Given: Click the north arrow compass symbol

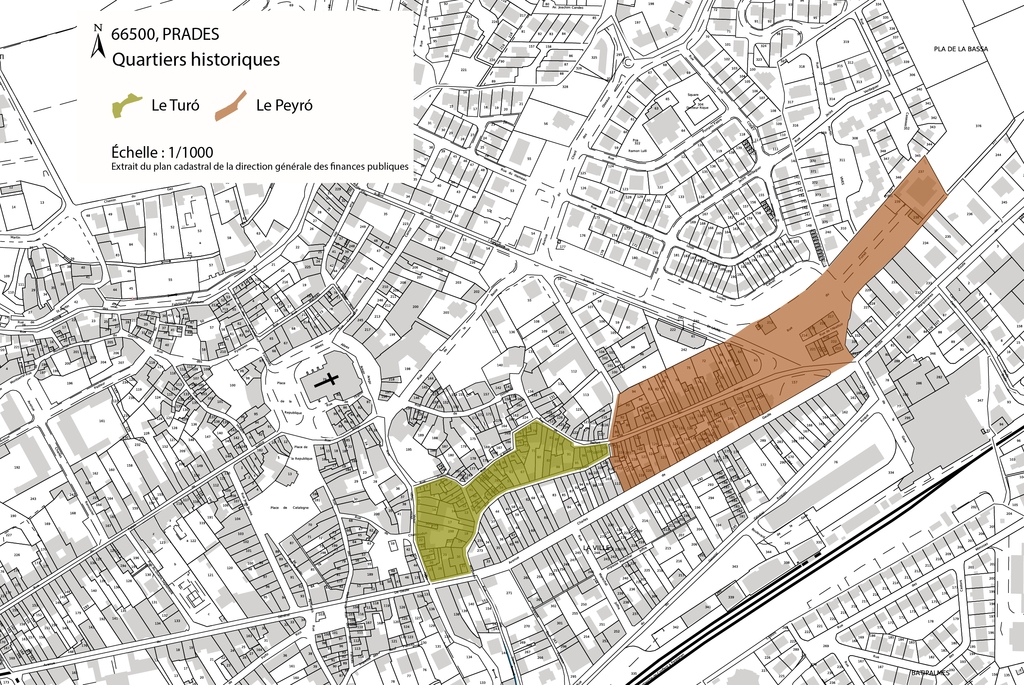Looking at the screenshot, I should pyautogui.click(x=98, y=42).
